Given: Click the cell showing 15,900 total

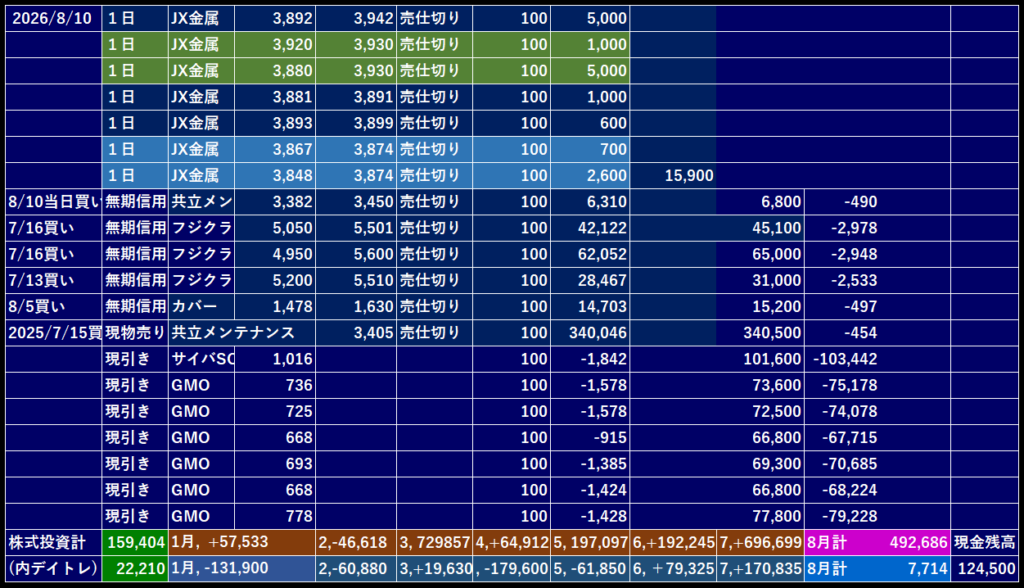Looking at the screenshot, I should 673,176.
